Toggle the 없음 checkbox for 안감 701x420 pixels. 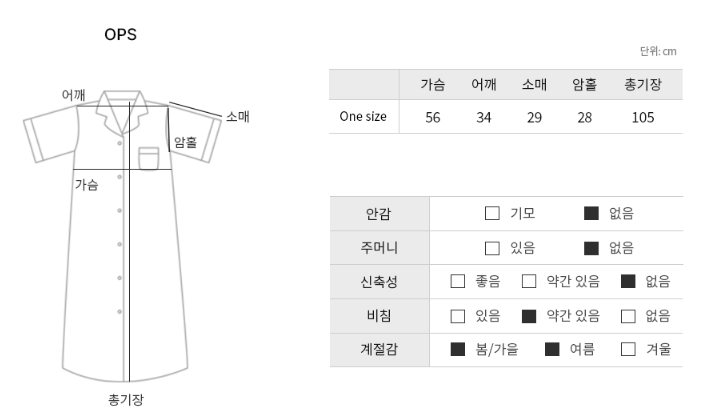pyautogui.click(x=591, y=213)
